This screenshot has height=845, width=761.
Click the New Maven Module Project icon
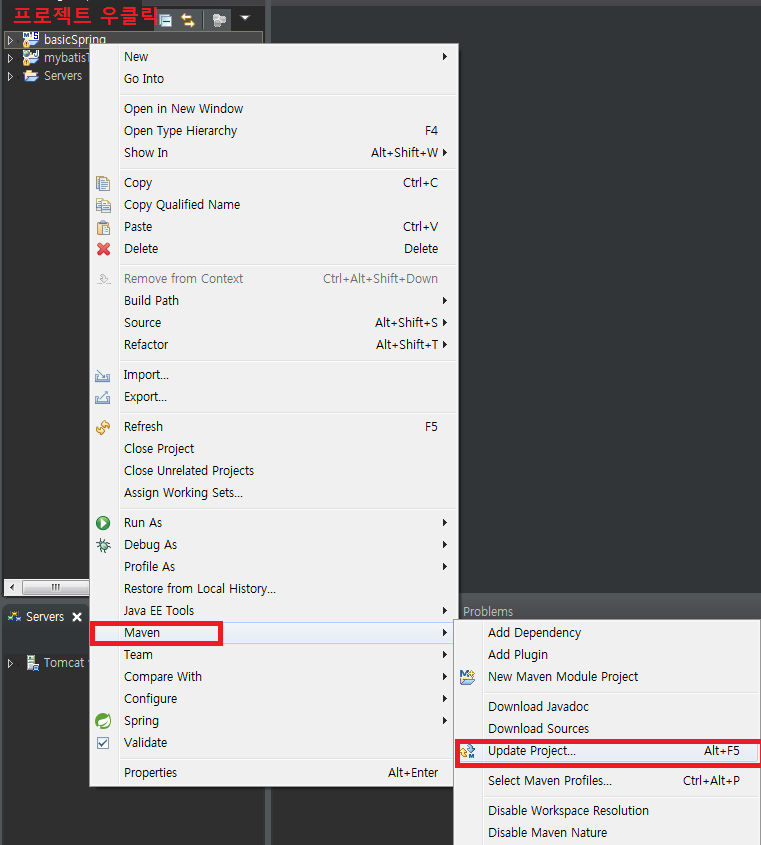click(467, 677)
